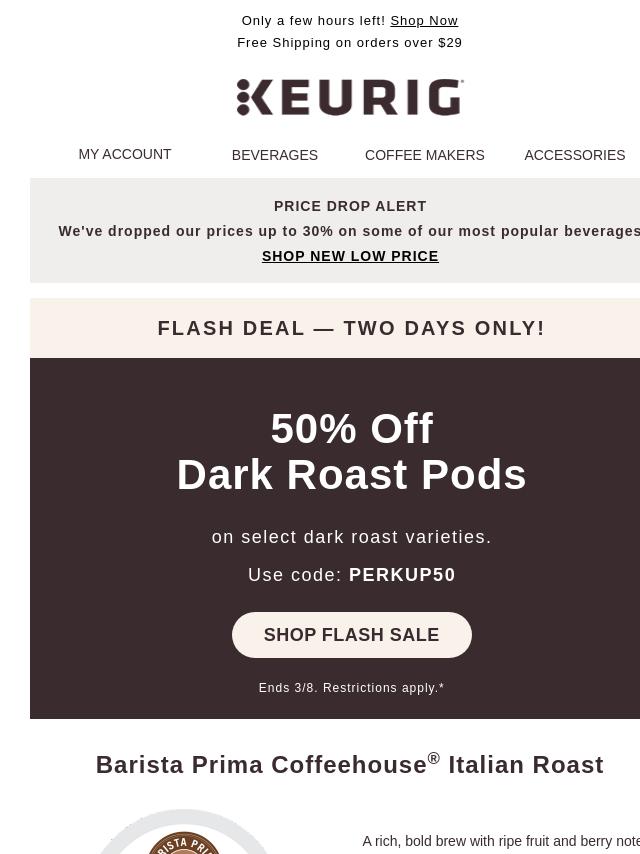Click Only a few hours left text
This screenshot has width=640, height=854.
313,21
